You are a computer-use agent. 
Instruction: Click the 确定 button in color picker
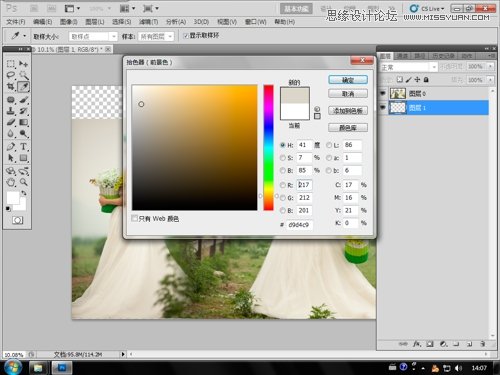(x=348, y=80)
